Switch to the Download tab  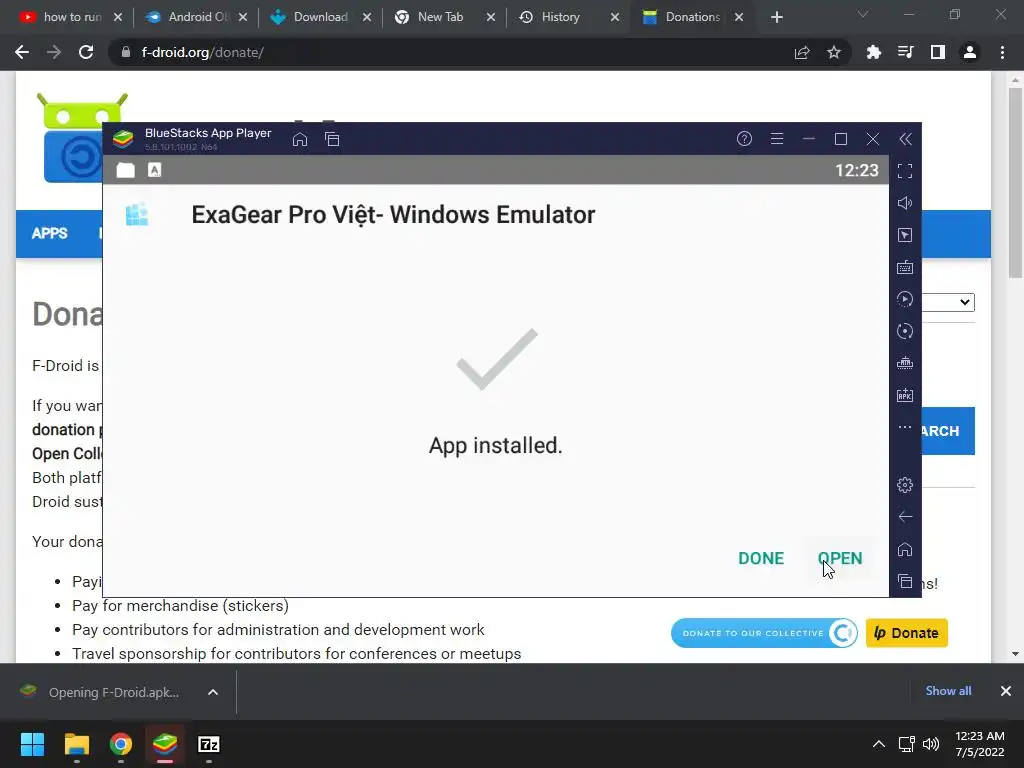pyautogui.click(x=320, y=17)
